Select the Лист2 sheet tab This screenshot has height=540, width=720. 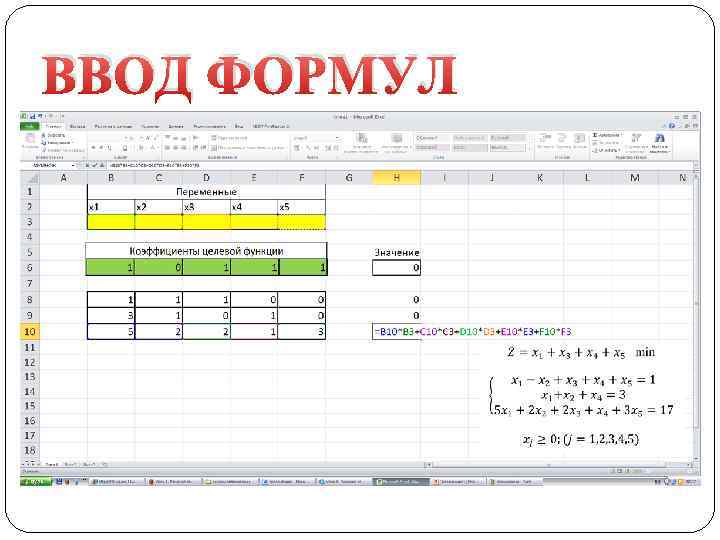pyautogui.click(x=70, y=465)
